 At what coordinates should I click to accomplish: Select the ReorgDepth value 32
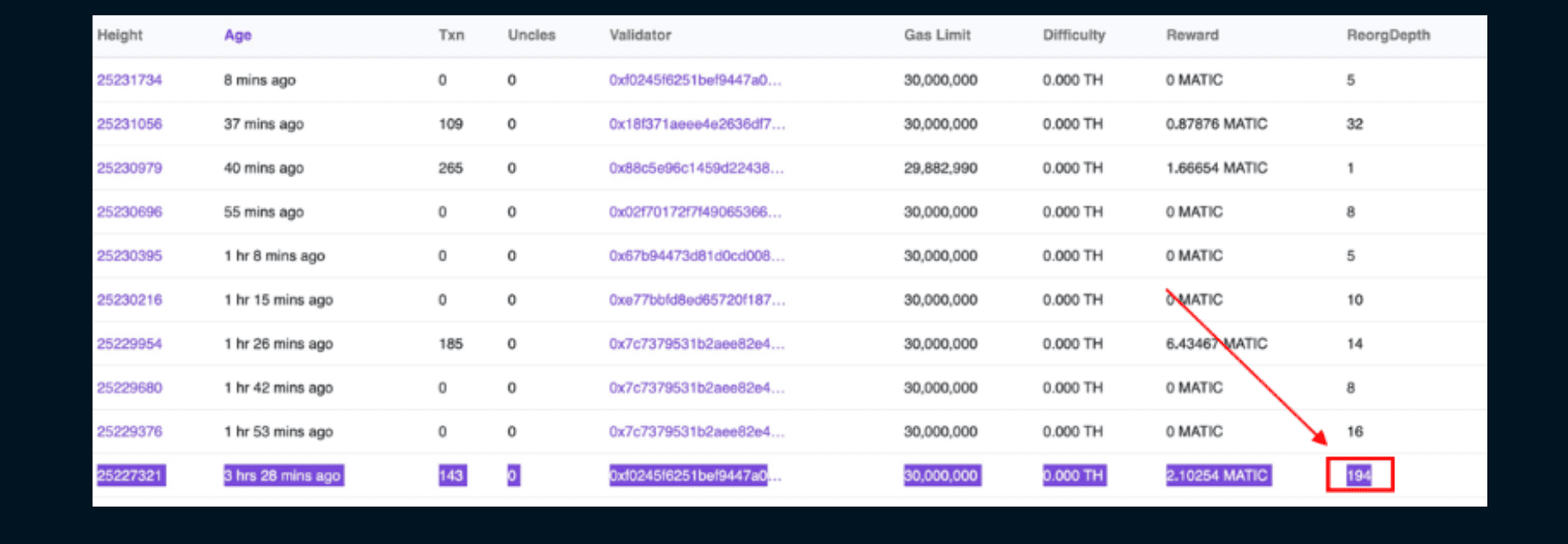(1355, 124)
